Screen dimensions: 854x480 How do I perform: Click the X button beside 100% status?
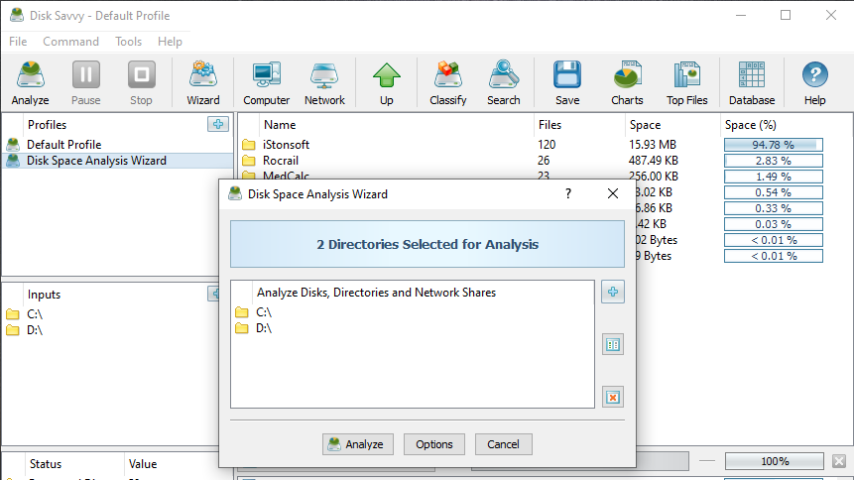(839, 461)
